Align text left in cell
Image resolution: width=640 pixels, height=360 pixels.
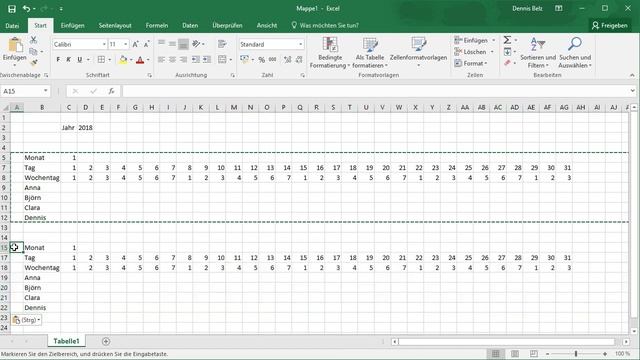(x=162, y=60)
